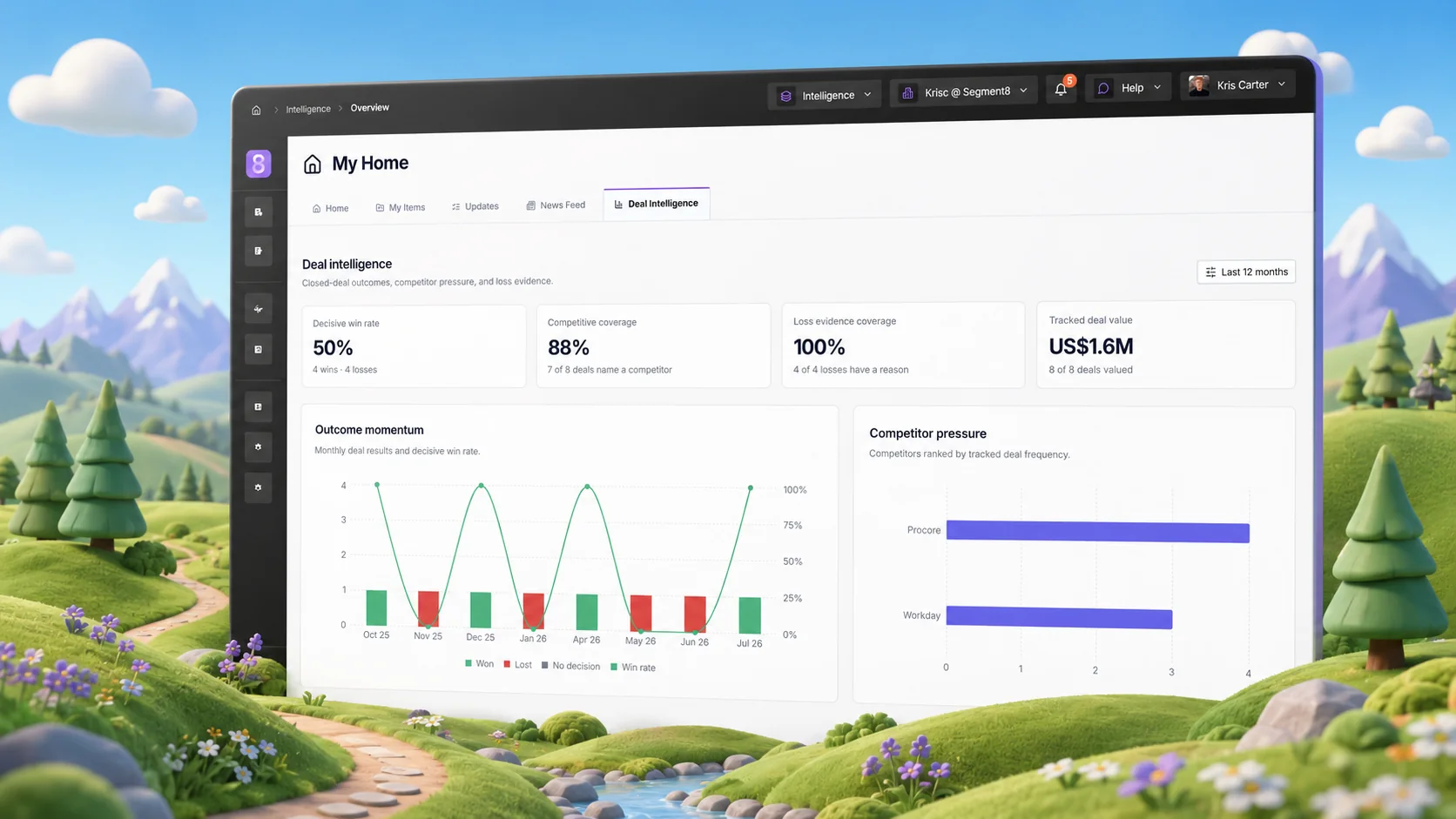This screenshot has width=1456, height=819.
Task: Click the Deal intelligence section heading
Action: 347,265
